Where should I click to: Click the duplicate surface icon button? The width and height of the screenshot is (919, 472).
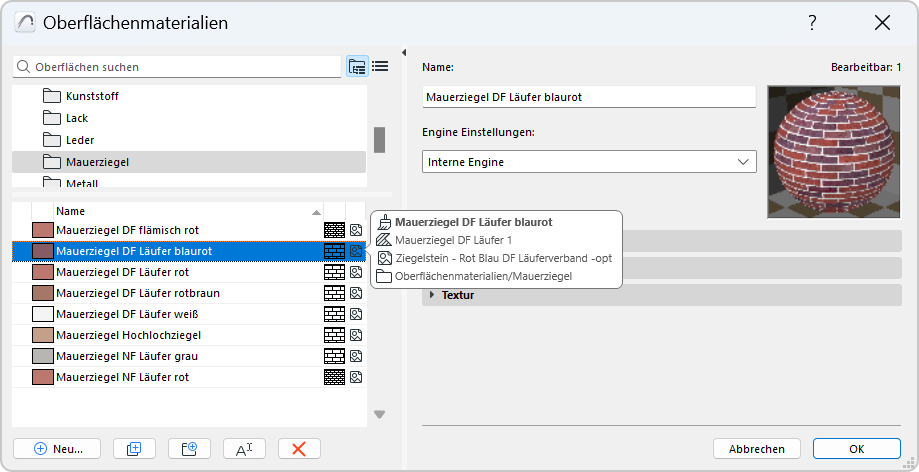tap(134, 449)
